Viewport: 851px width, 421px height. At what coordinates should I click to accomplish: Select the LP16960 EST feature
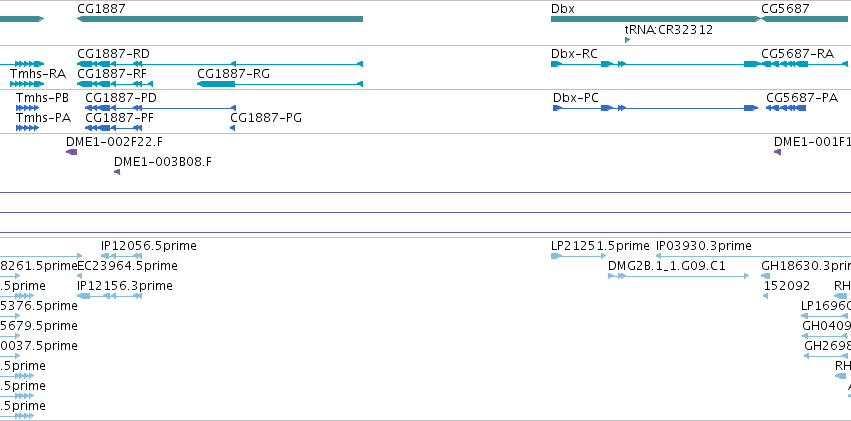[x=824, y=316]
